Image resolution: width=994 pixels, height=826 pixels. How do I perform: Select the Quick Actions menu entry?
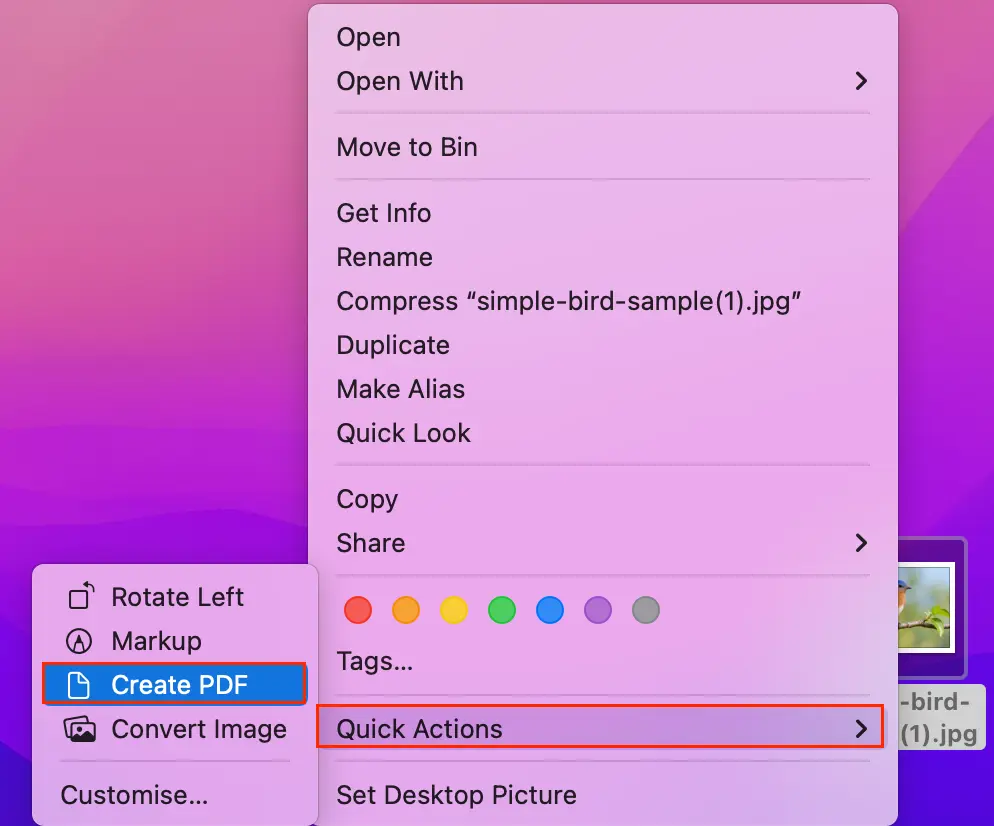pos(600,726)
